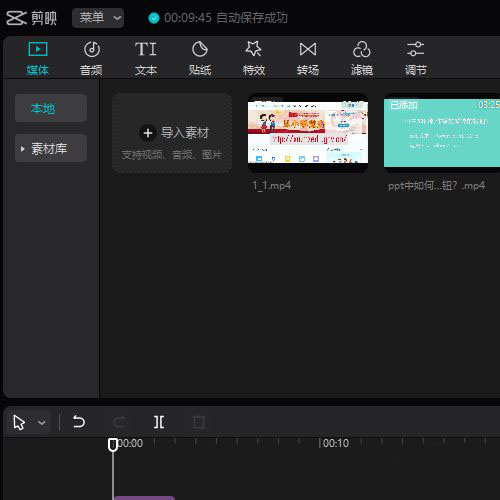Click the 1_1.mp4 file name

tap(272, 185)
